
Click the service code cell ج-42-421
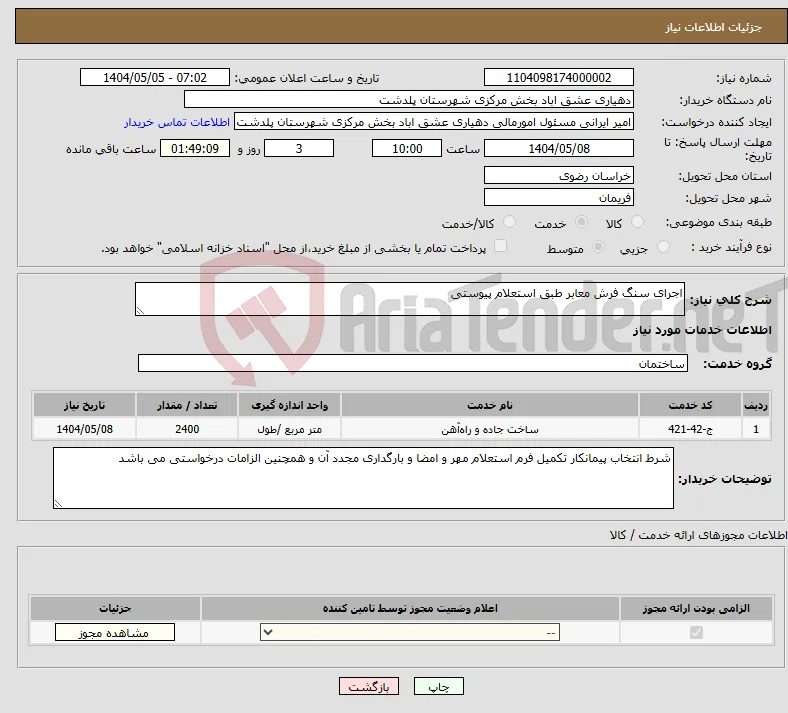point(691,429)
